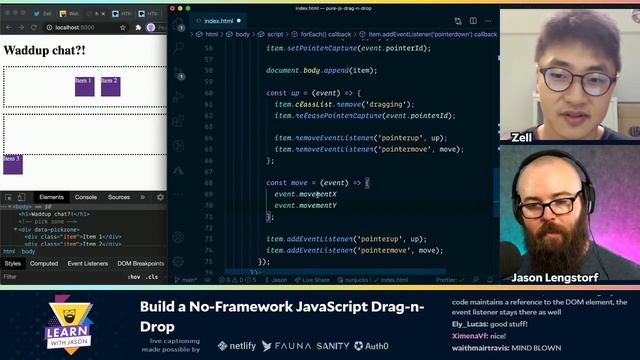This screenshot has width=640, height=360.
Task: Click 'event.movementY' in the code editor
Action: pos(305,205)
